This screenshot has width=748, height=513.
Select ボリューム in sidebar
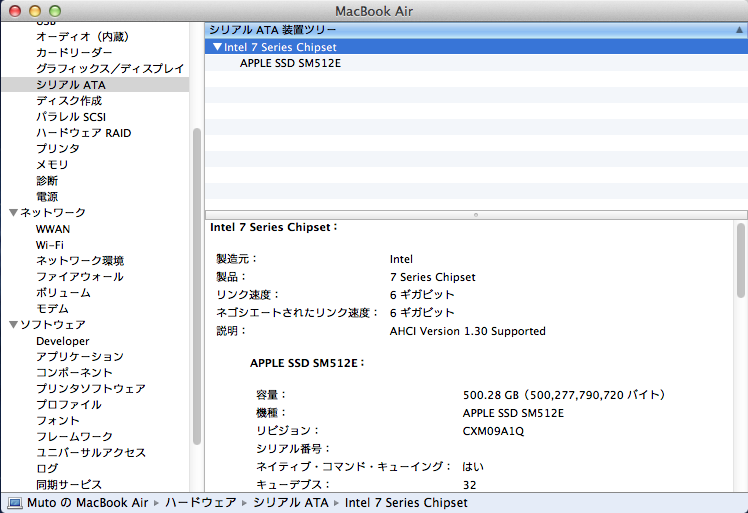63,293
